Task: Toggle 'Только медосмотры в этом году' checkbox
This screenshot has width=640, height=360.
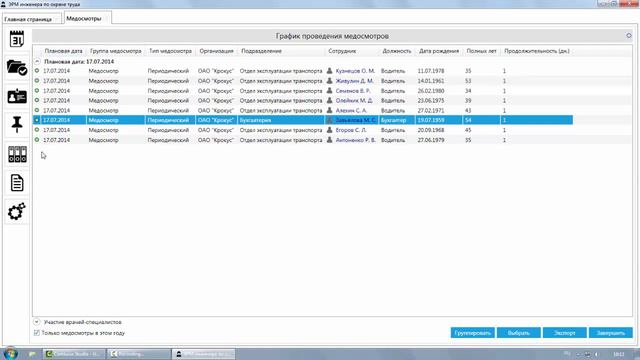Action: pos(37,333)
